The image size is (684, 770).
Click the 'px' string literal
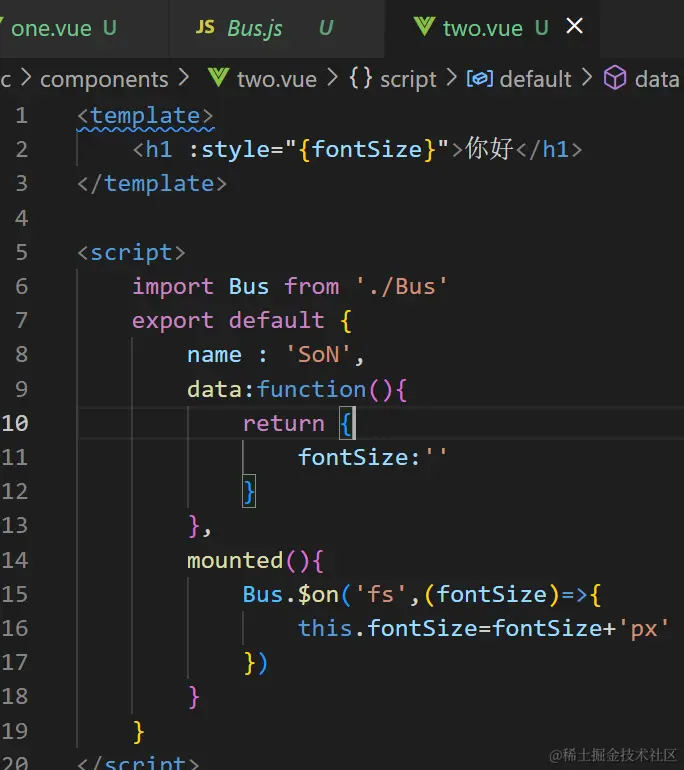point(644,629)
